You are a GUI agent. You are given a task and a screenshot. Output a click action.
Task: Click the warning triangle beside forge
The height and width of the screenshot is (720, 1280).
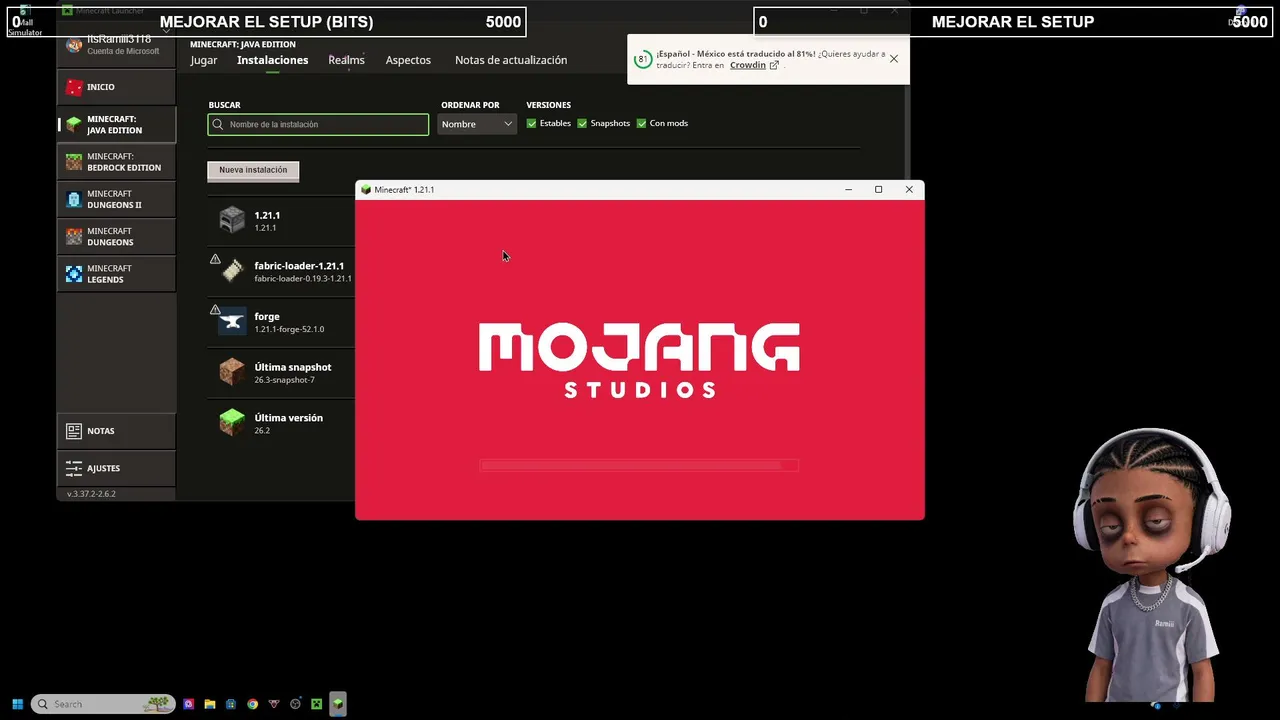pyautogui.click(x=215, y=310)
